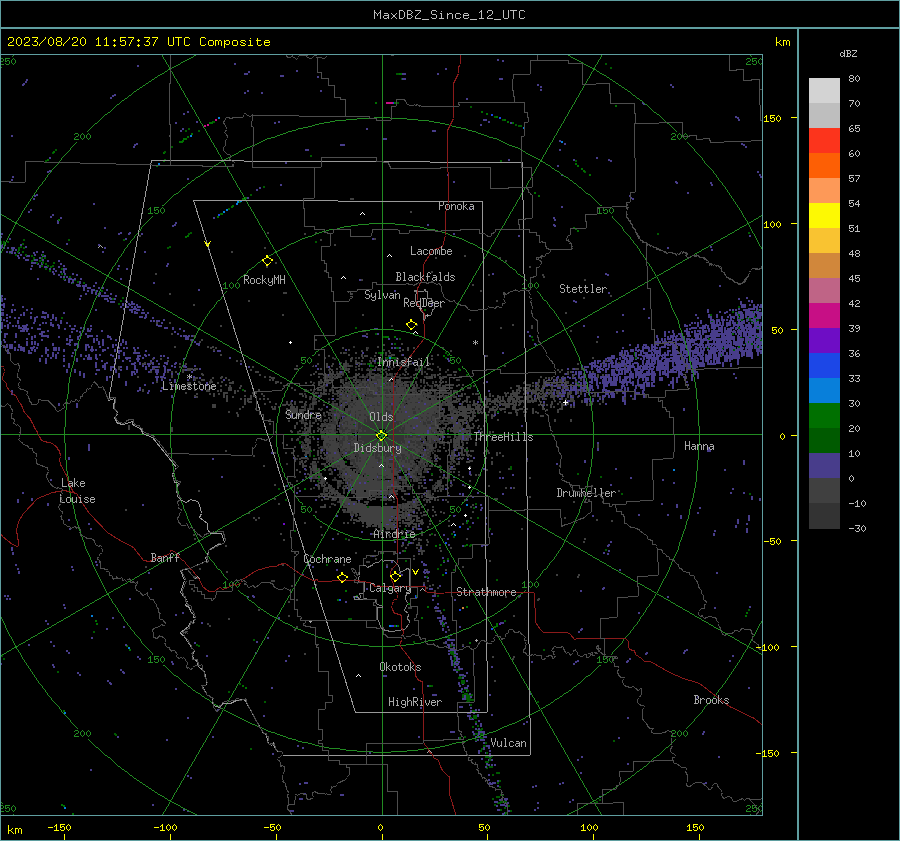This screenshot has height=841, width=900.
Task: Click the yellow radar-site diamond between Olds and Didsbury
Action: [381, 435]
